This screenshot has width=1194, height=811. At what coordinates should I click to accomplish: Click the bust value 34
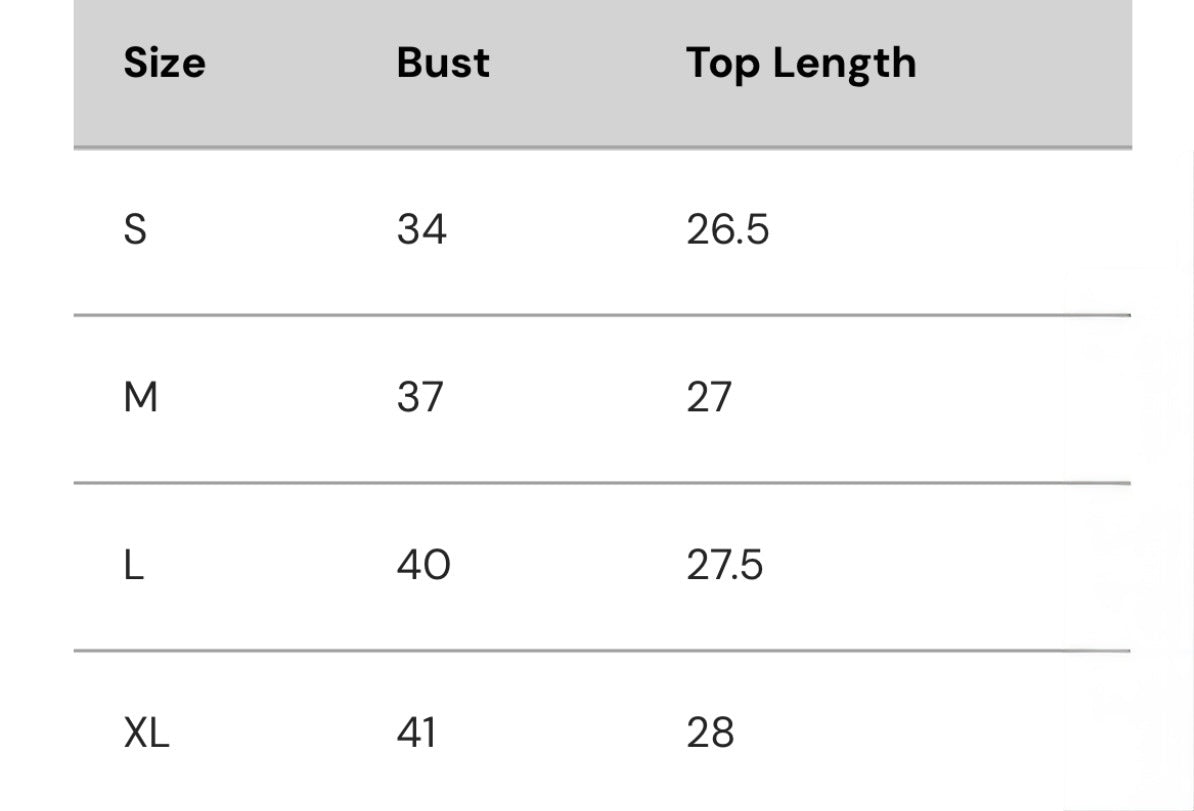421,230
